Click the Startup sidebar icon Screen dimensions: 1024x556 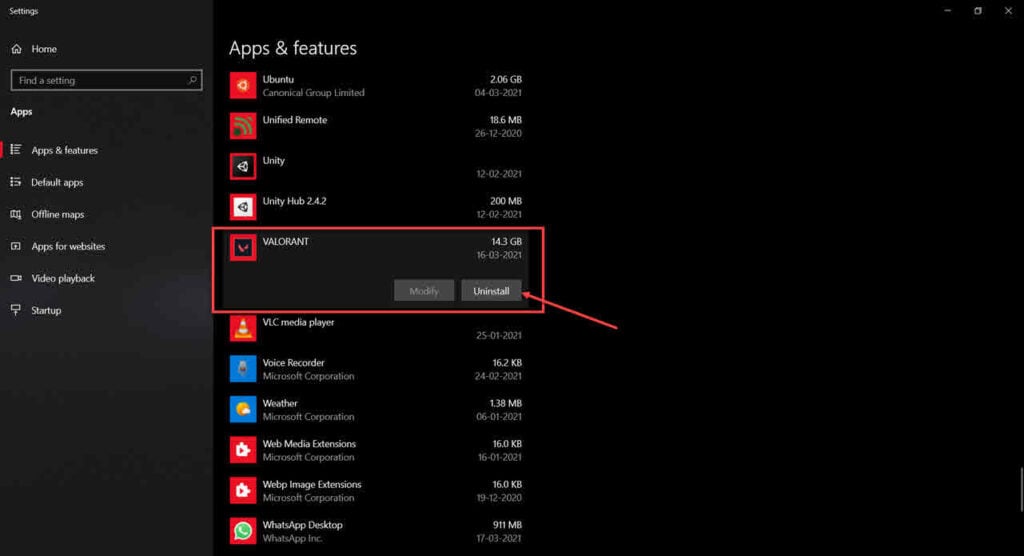[x=16, y=310]
